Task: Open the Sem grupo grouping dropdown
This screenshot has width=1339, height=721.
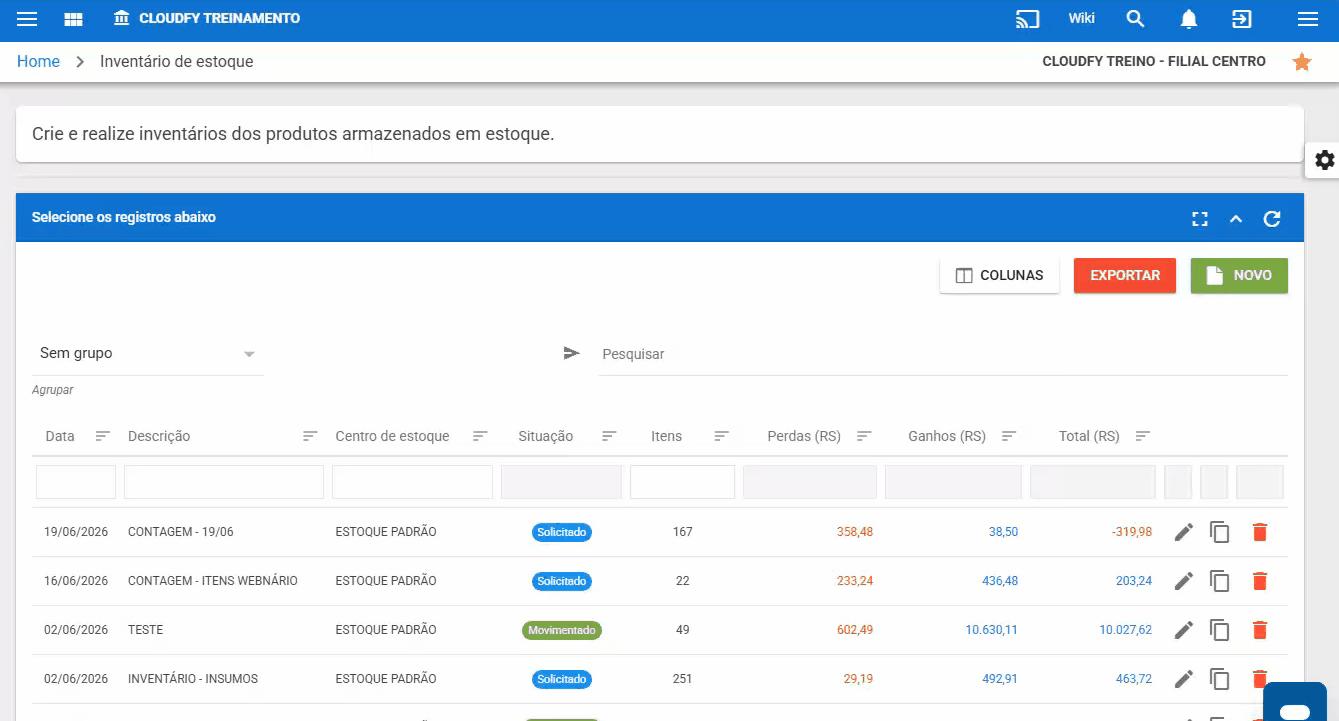Action: pos(148,354)
